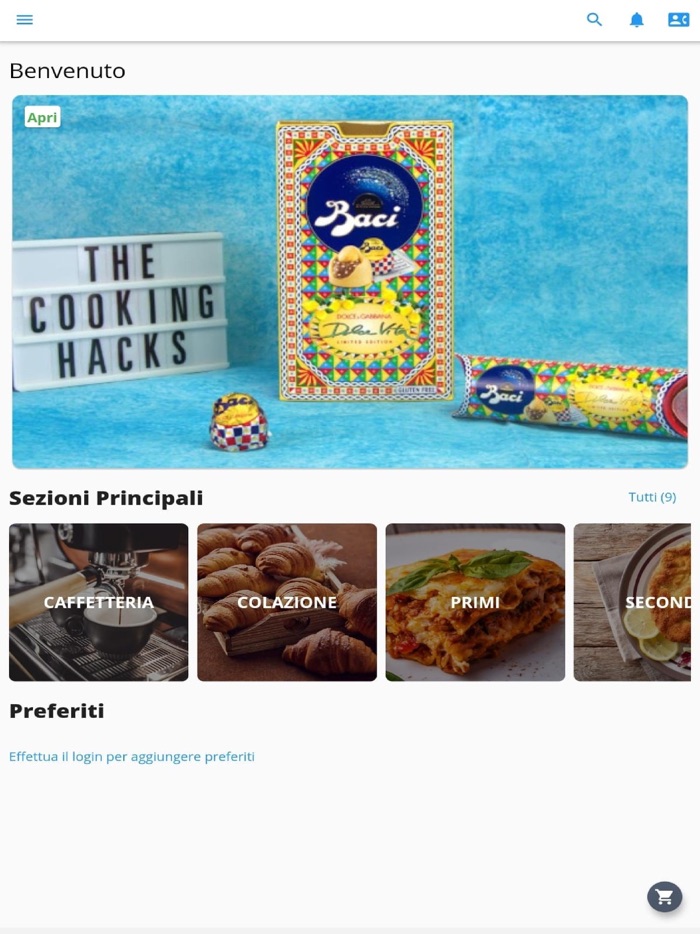Click the Benvenuto welcome title
700x934 pixels.
67,71
